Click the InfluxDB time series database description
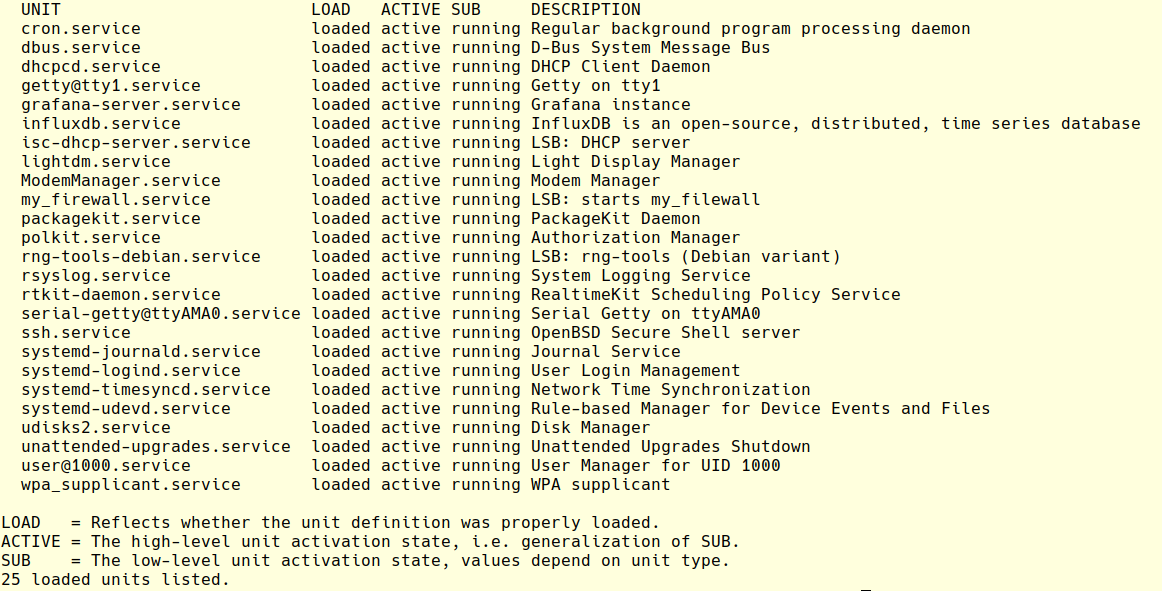The image size is (1162, 591). coord(836,124)
